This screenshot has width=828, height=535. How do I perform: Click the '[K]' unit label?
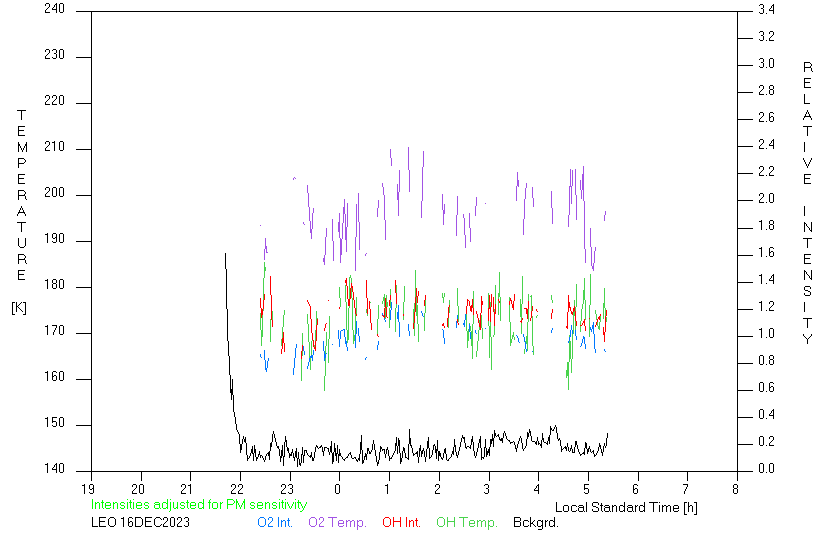pyautogui.click(x=19, y=308)
